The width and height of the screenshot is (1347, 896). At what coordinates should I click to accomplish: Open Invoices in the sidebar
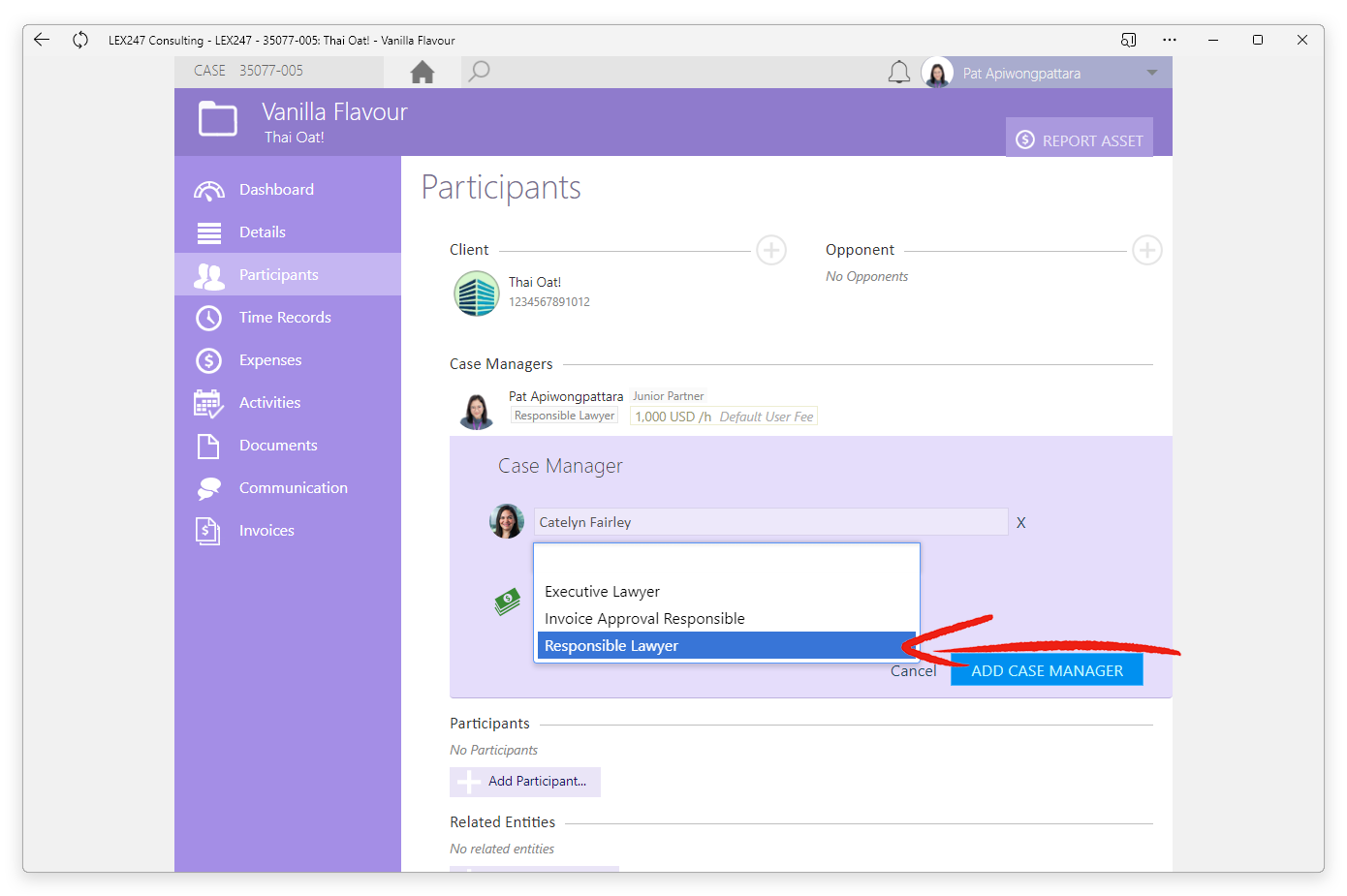tap(288, 531)
